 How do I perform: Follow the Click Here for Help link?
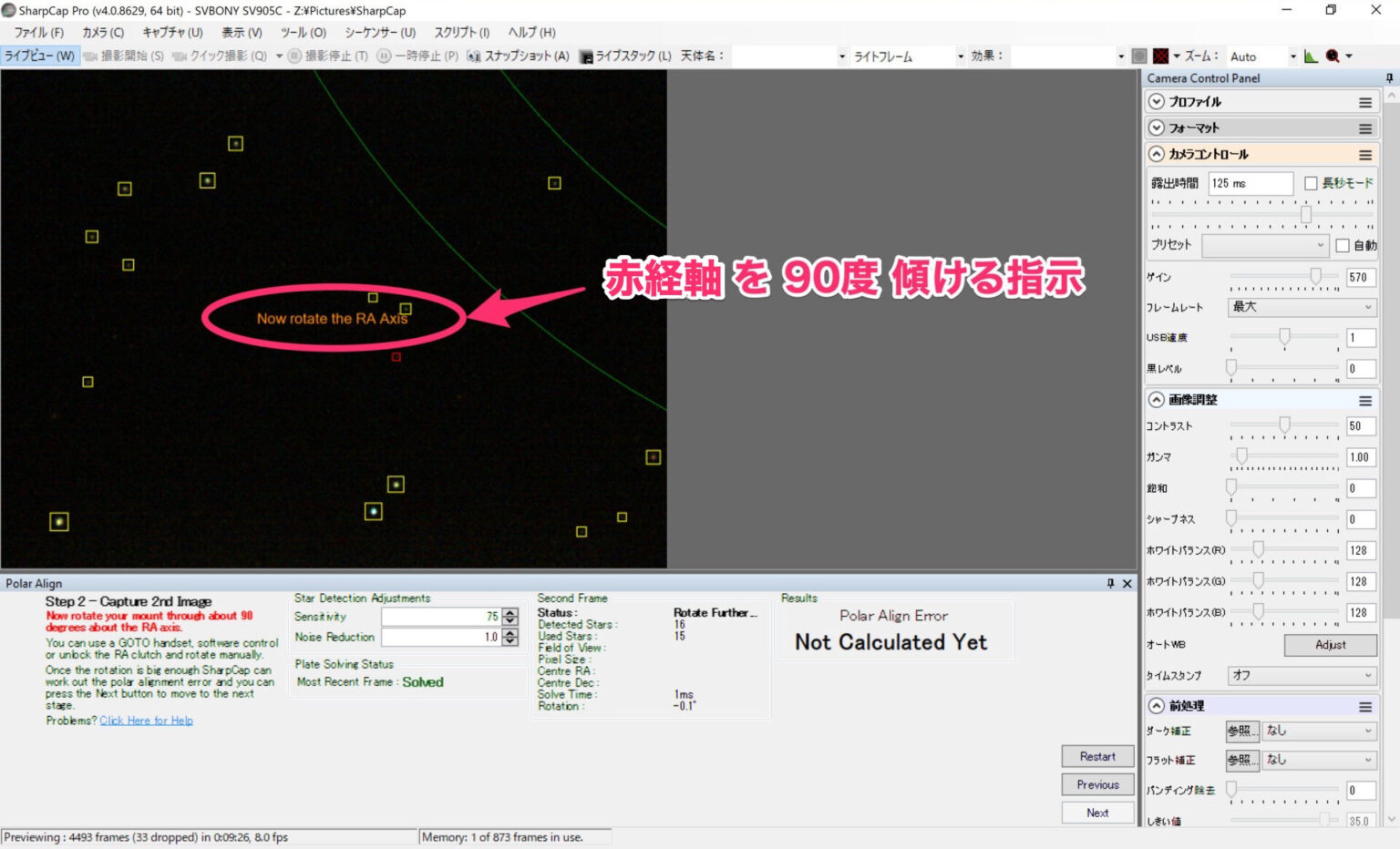pos(146,721)
